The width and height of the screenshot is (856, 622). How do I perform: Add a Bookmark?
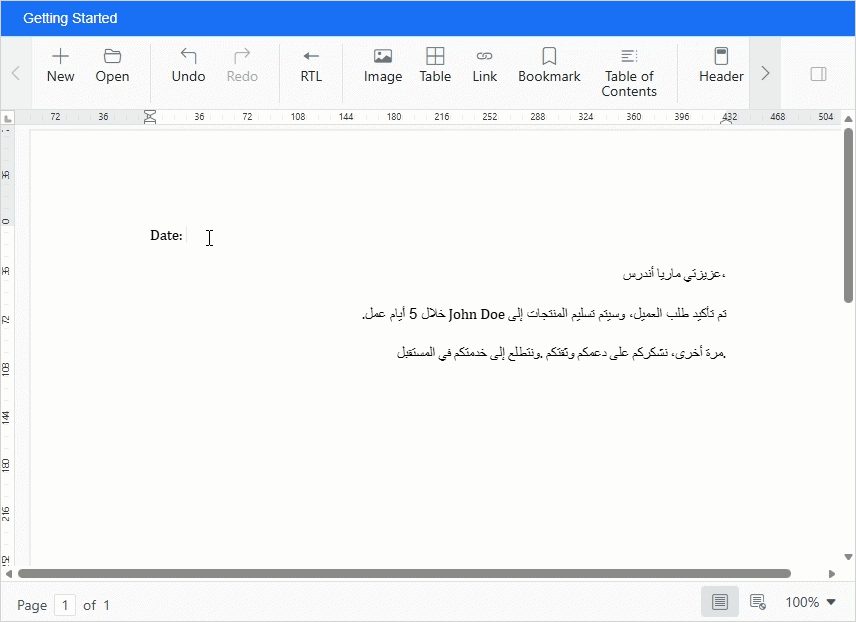(x=549, y=66)
